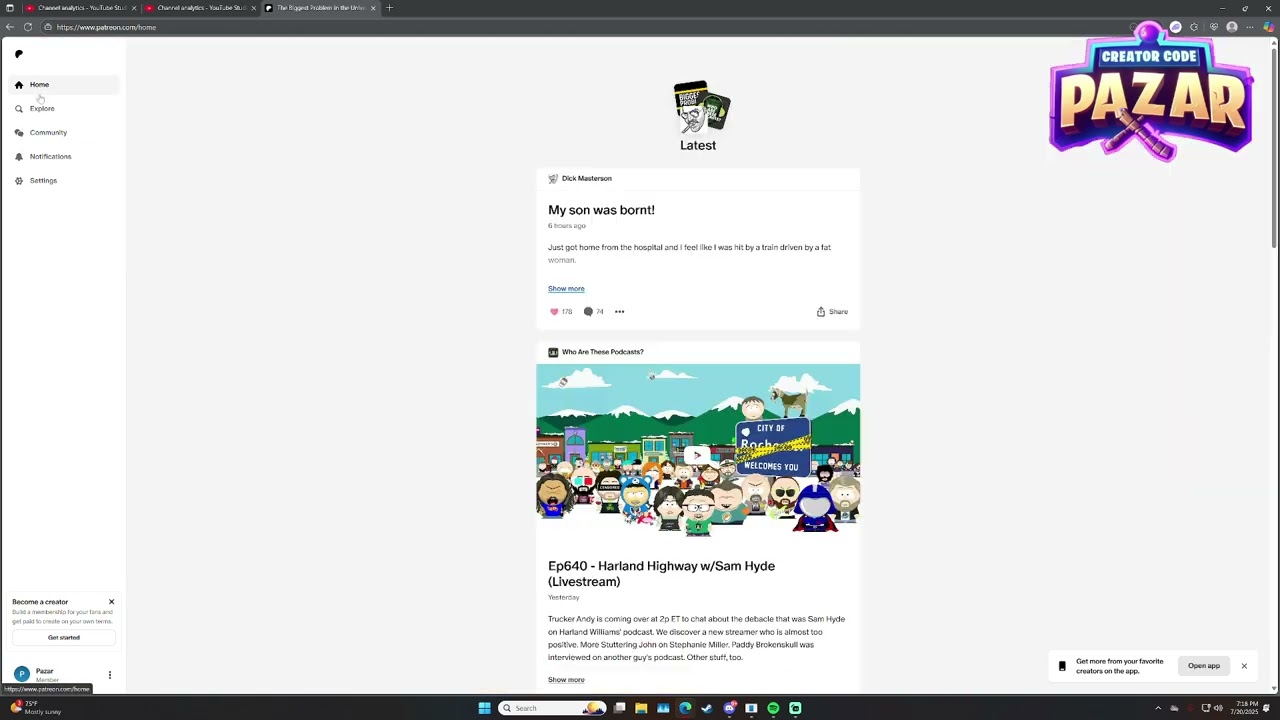Like the 'My son was bornt!' post
The height and width of the screenshot is (720, 1280).
click(x=554, y=312)
